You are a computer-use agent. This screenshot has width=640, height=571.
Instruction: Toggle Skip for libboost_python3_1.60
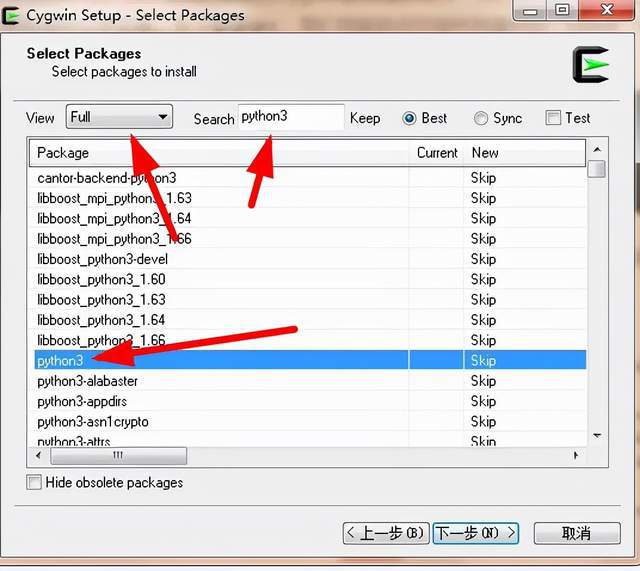click(483, 280)
